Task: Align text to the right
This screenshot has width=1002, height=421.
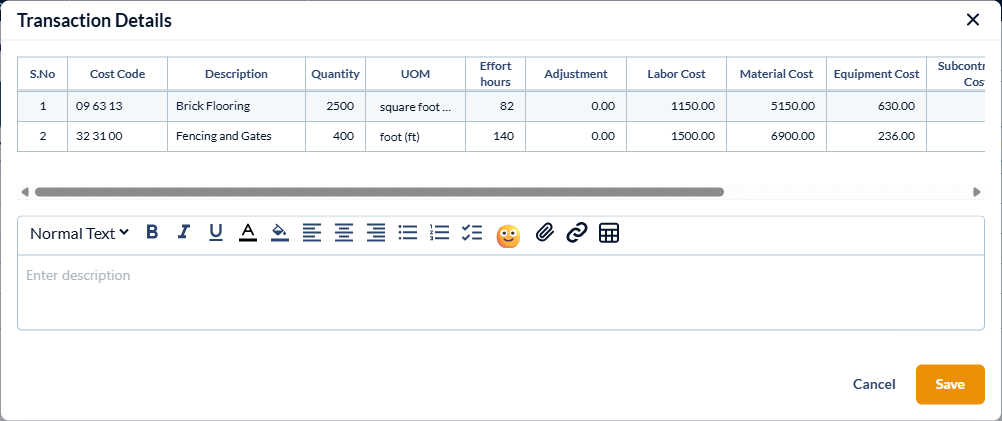Action: click(x=376, y=233)
